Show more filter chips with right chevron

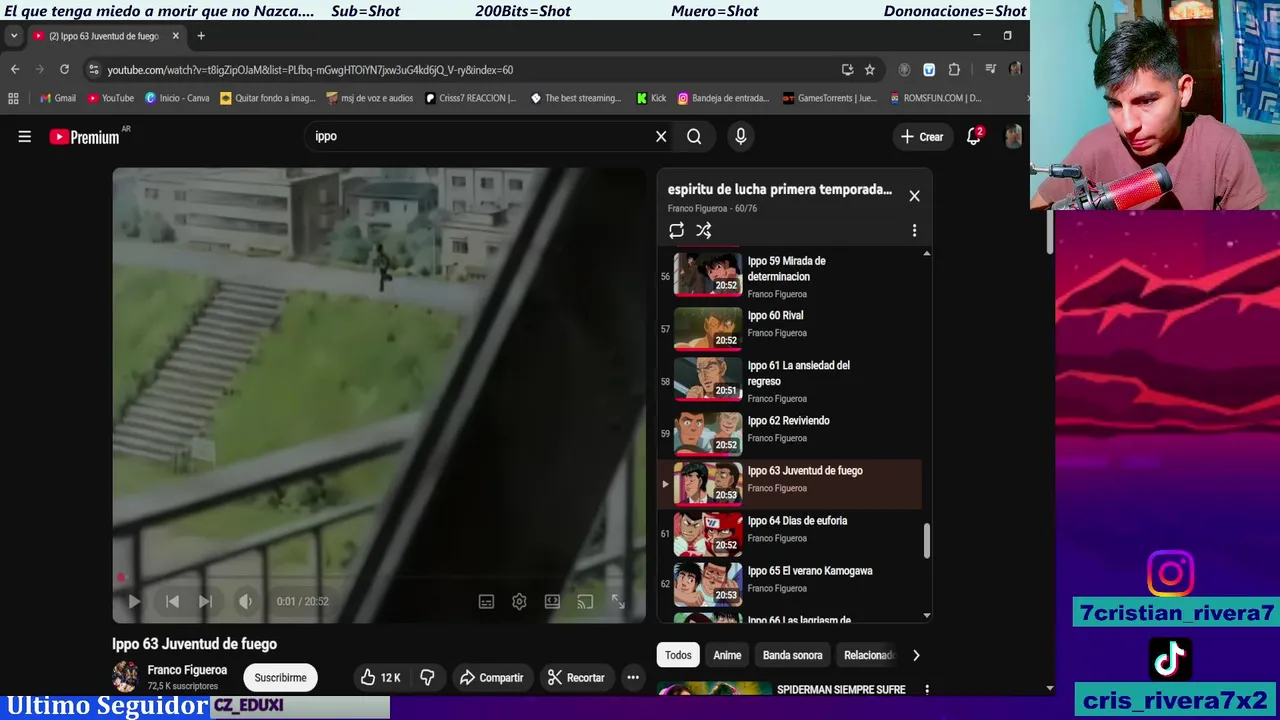pyautogui.click(x=916, y=655)
